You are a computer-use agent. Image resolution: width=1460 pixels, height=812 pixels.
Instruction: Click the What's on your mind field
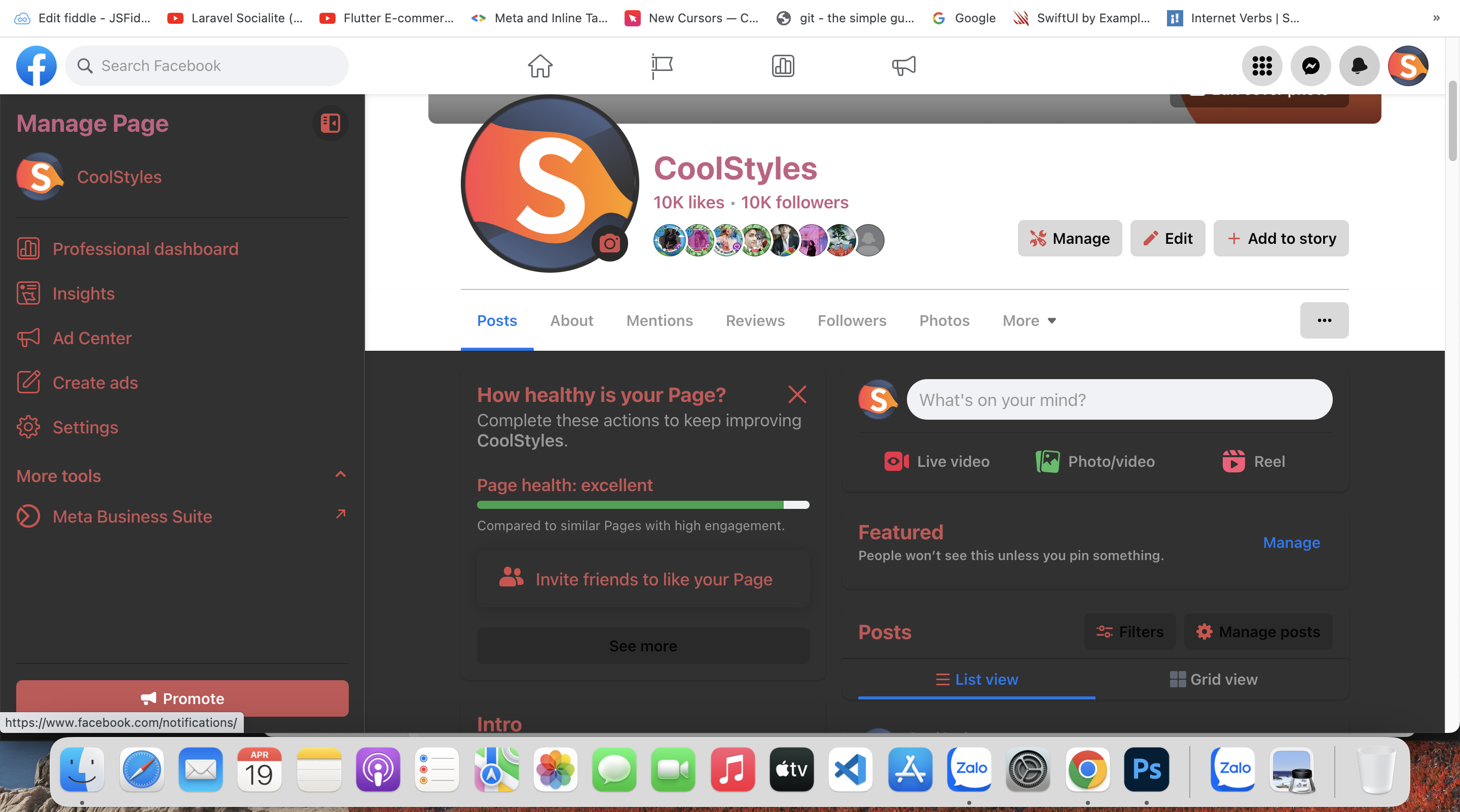(1119, 399)
